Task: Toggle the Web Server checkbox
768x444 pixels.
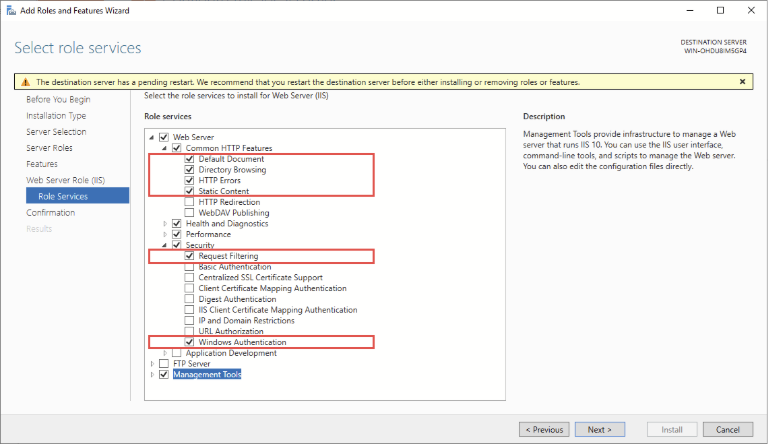Action: [x=164, y=137]
